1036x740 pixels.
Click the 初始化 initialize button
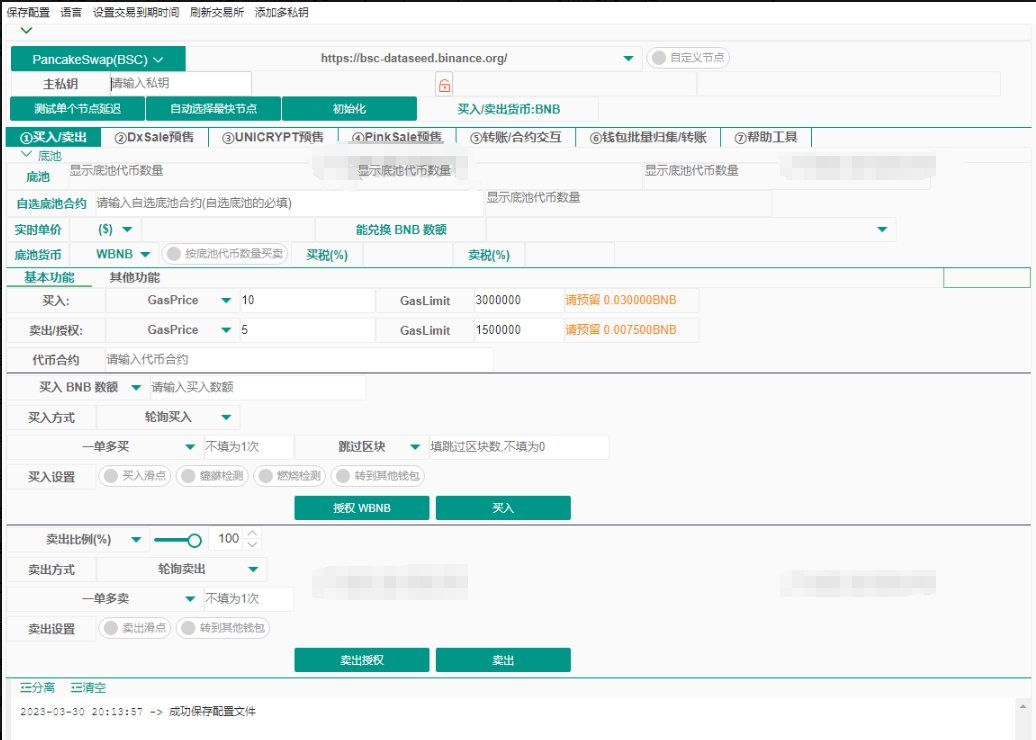[349, 108]
